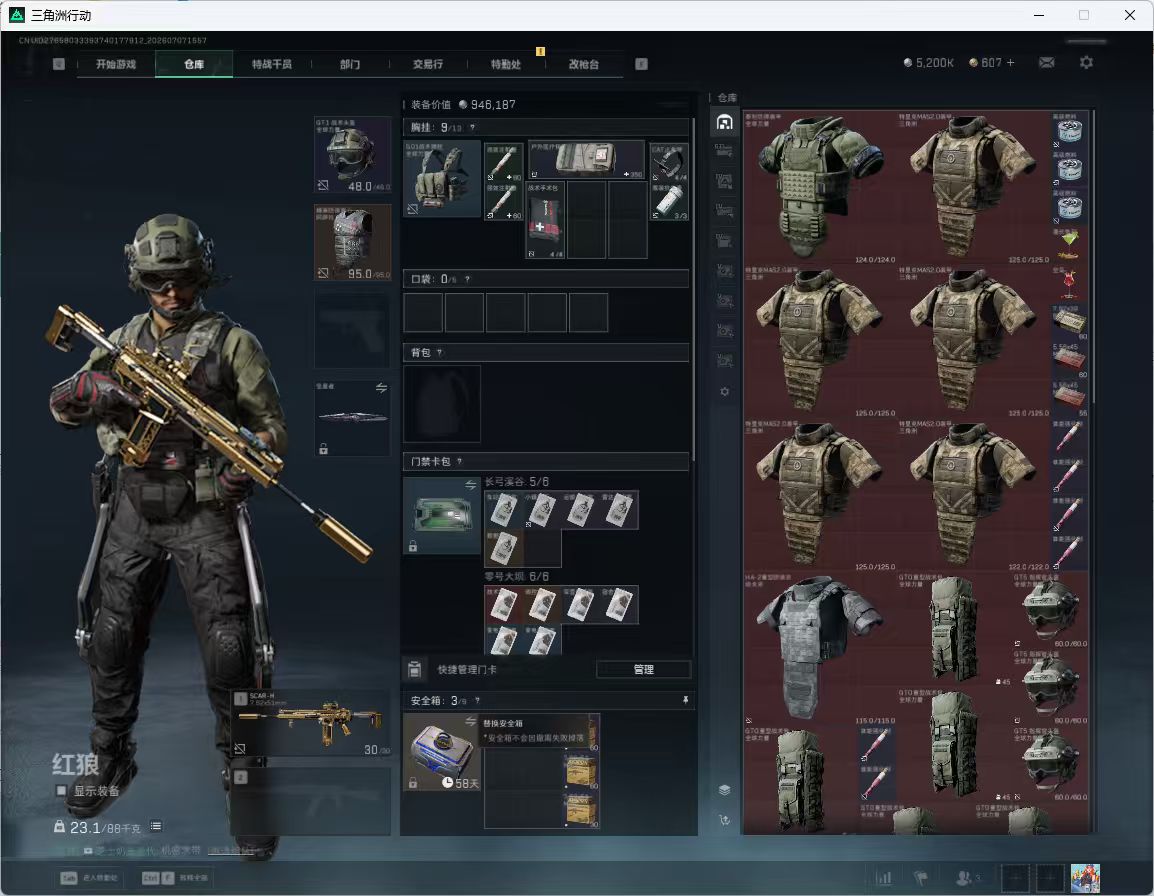This screenshot has height=896, width=1154.
Task: Open warehouse sidebar gear settings
Action: click(x=724, y=392)
